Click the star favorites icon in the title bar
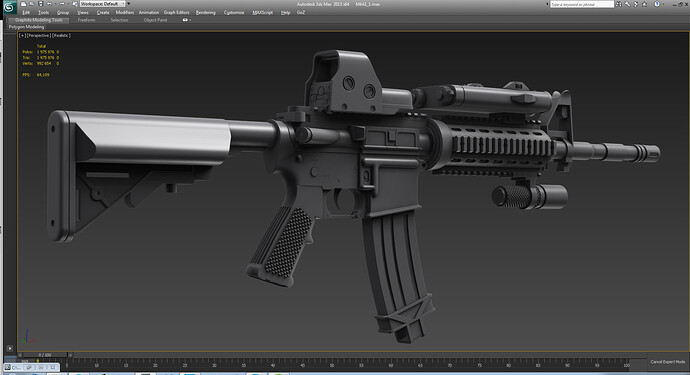The height and width of the screenshot is (375, 690). [x=645, y=4]
